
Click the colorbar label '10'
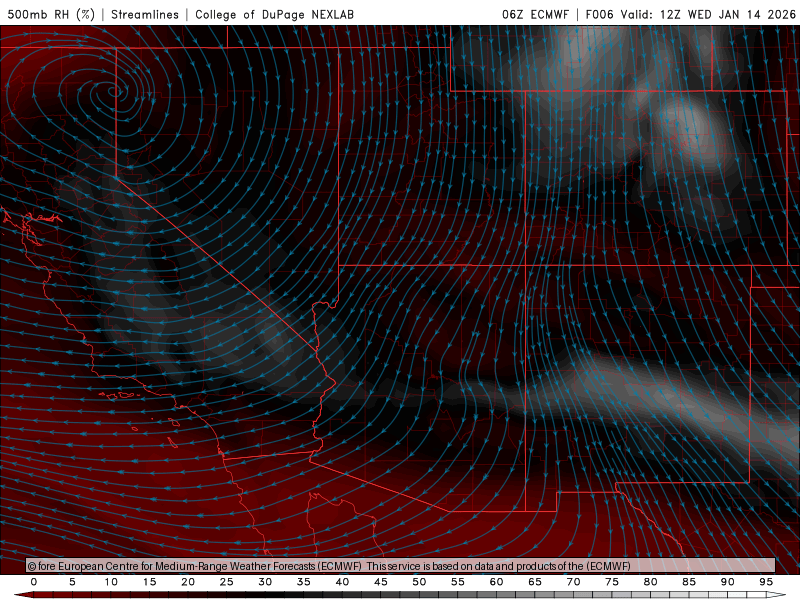click(111, 582)
